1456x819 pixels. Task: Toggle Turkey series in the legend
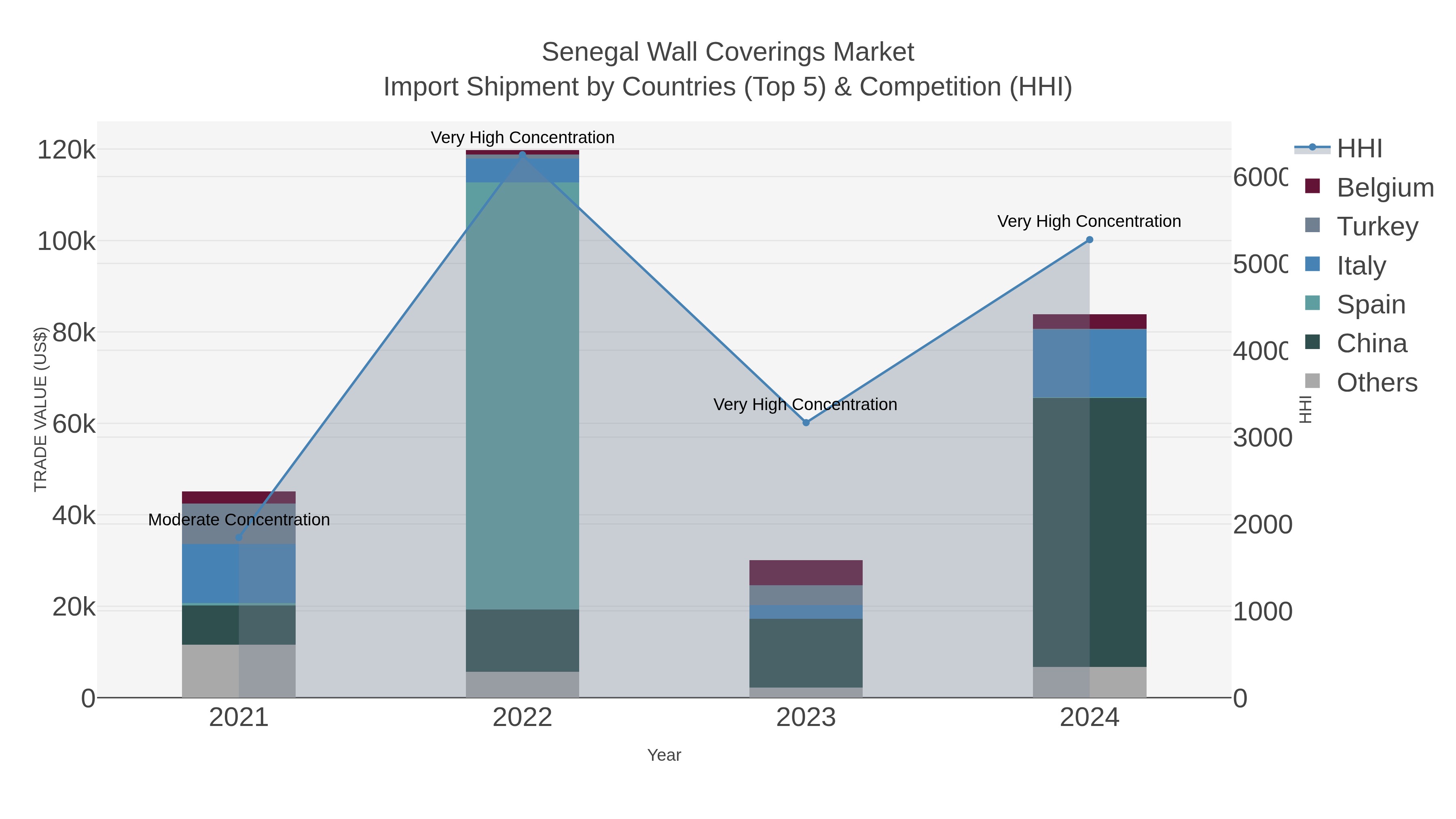[1361, 226]
